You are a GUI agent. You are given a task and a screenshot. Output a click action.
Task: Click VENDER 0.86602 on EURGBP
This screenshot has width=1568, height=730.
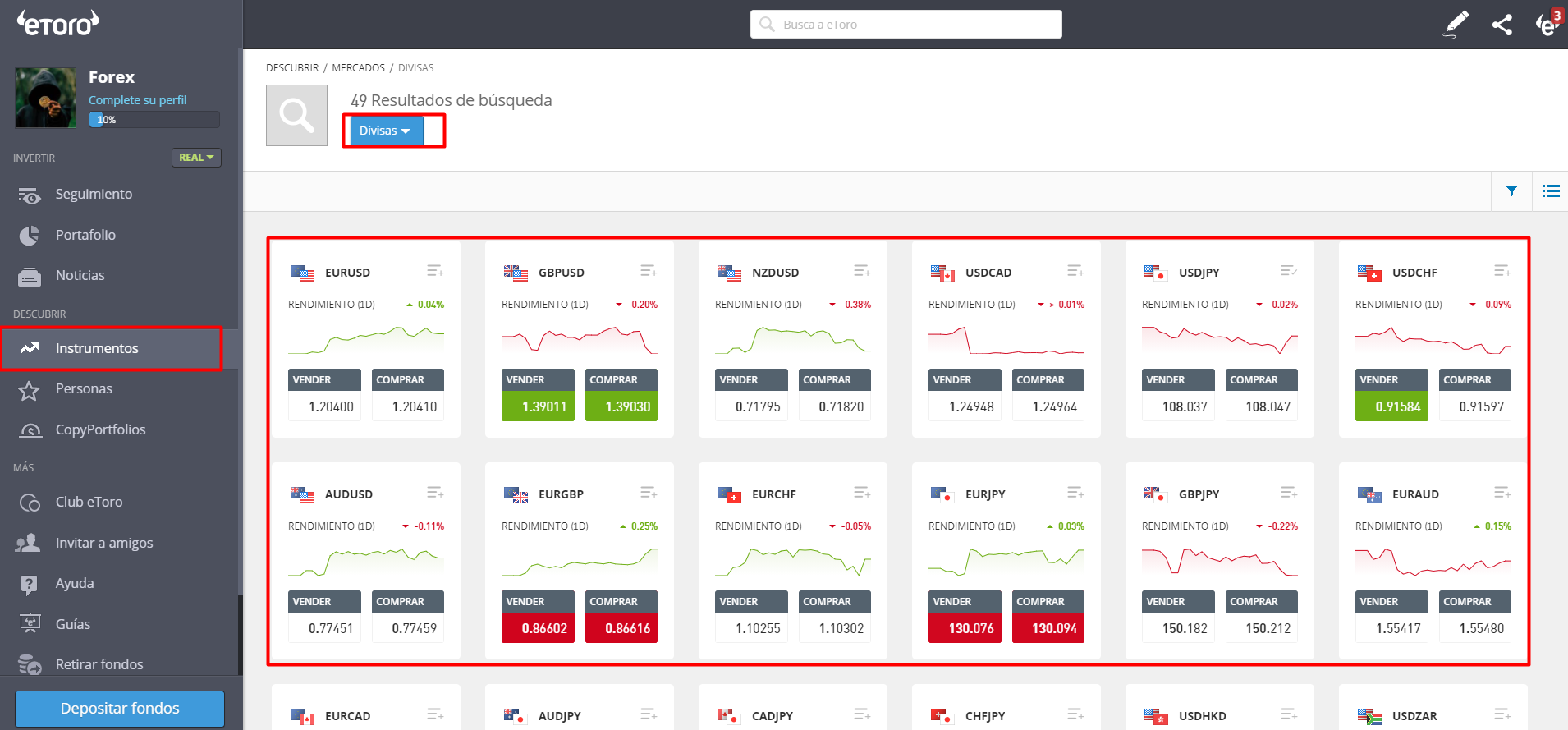(x=538, y=617)
